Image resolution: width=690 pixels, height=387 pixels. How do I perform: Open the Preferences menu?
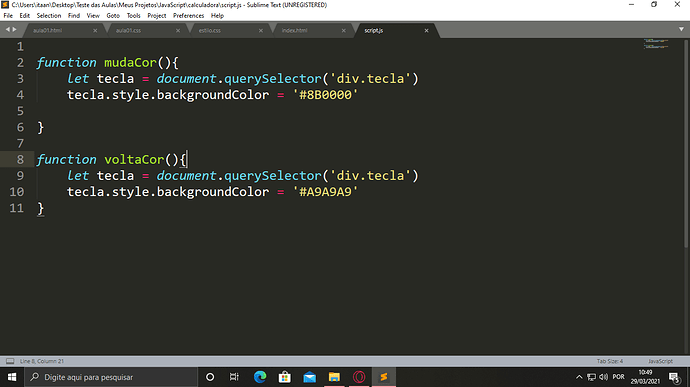tap(188, 15)
